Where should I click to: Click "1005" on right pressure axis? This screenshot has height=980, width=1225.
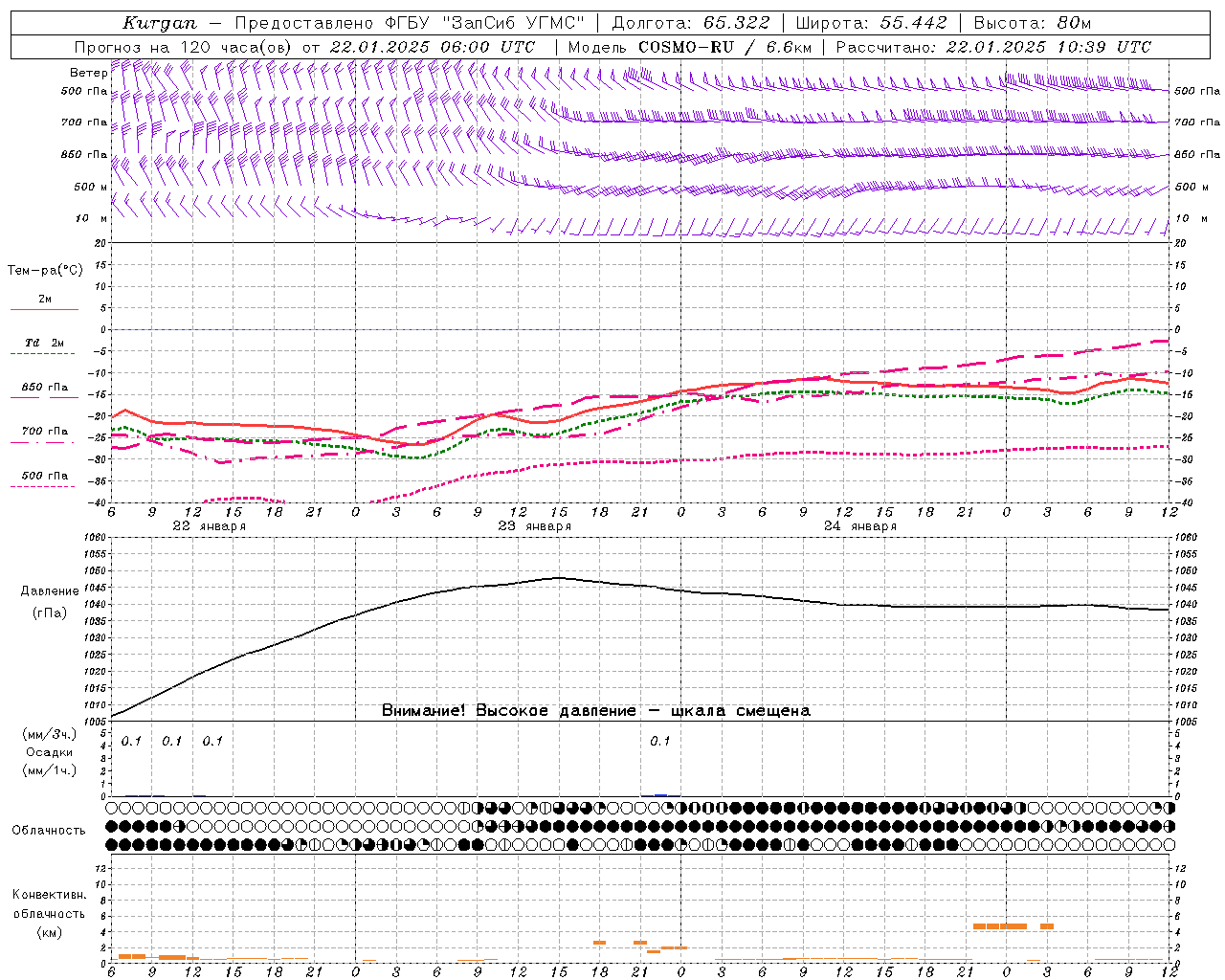(x=1187, y=721)
